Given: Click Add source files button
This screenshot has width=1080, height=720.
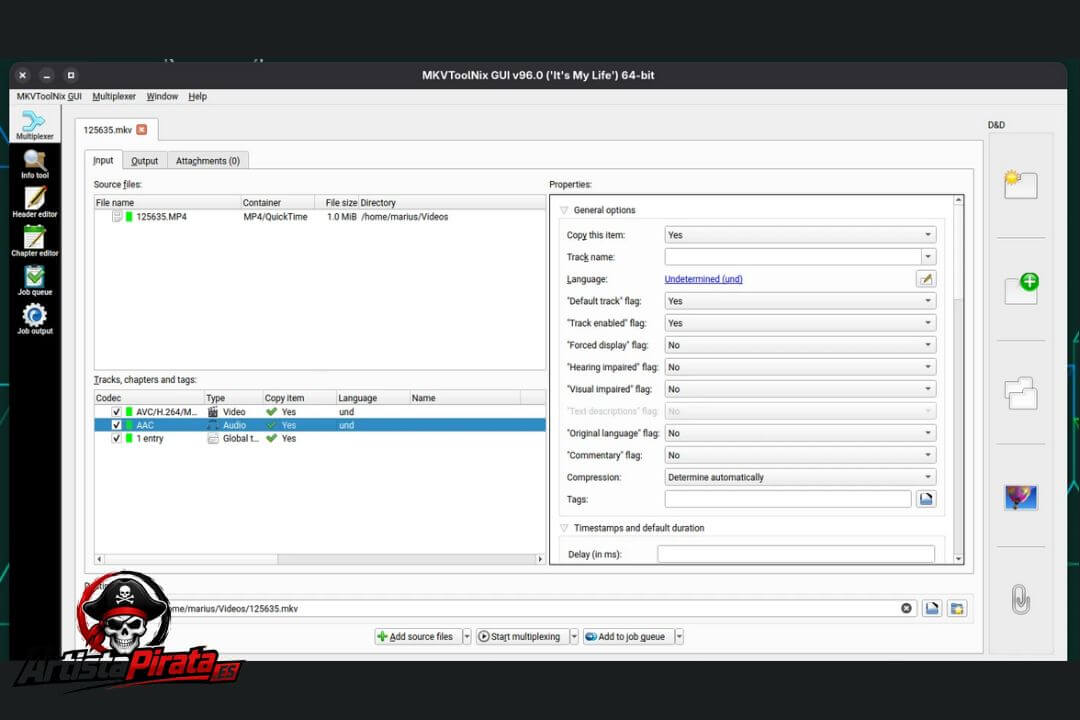Looking at the screenshot, I should 417,637.
